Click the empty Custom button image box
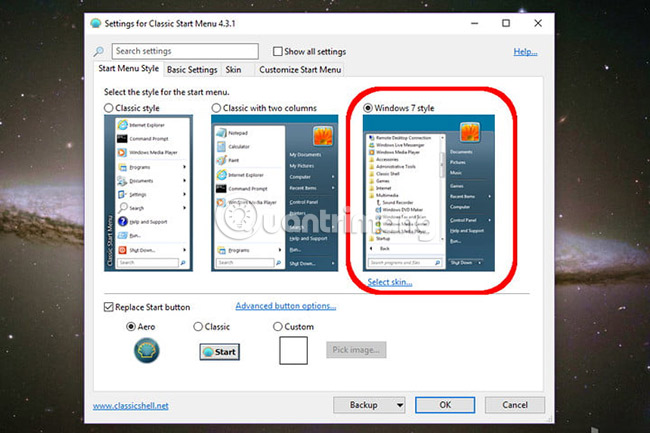This screenshot has height=433, width=650. pos(293,351)
